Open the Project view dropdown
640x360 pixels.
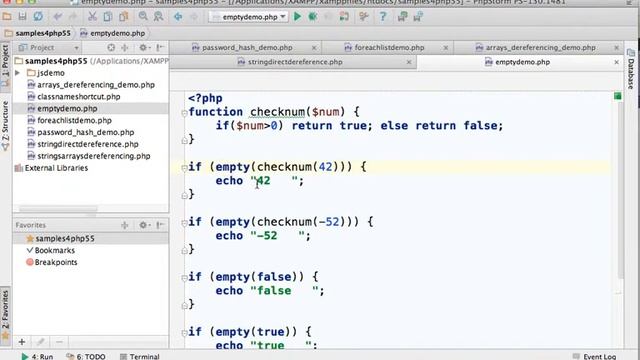coord(76,48)
